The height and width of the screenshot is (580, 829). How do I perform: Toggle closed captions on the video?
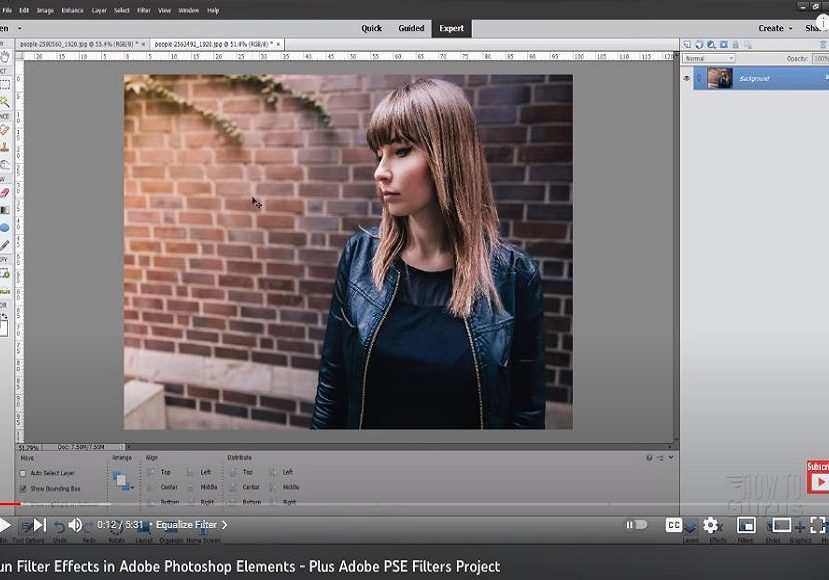(674, 525)
